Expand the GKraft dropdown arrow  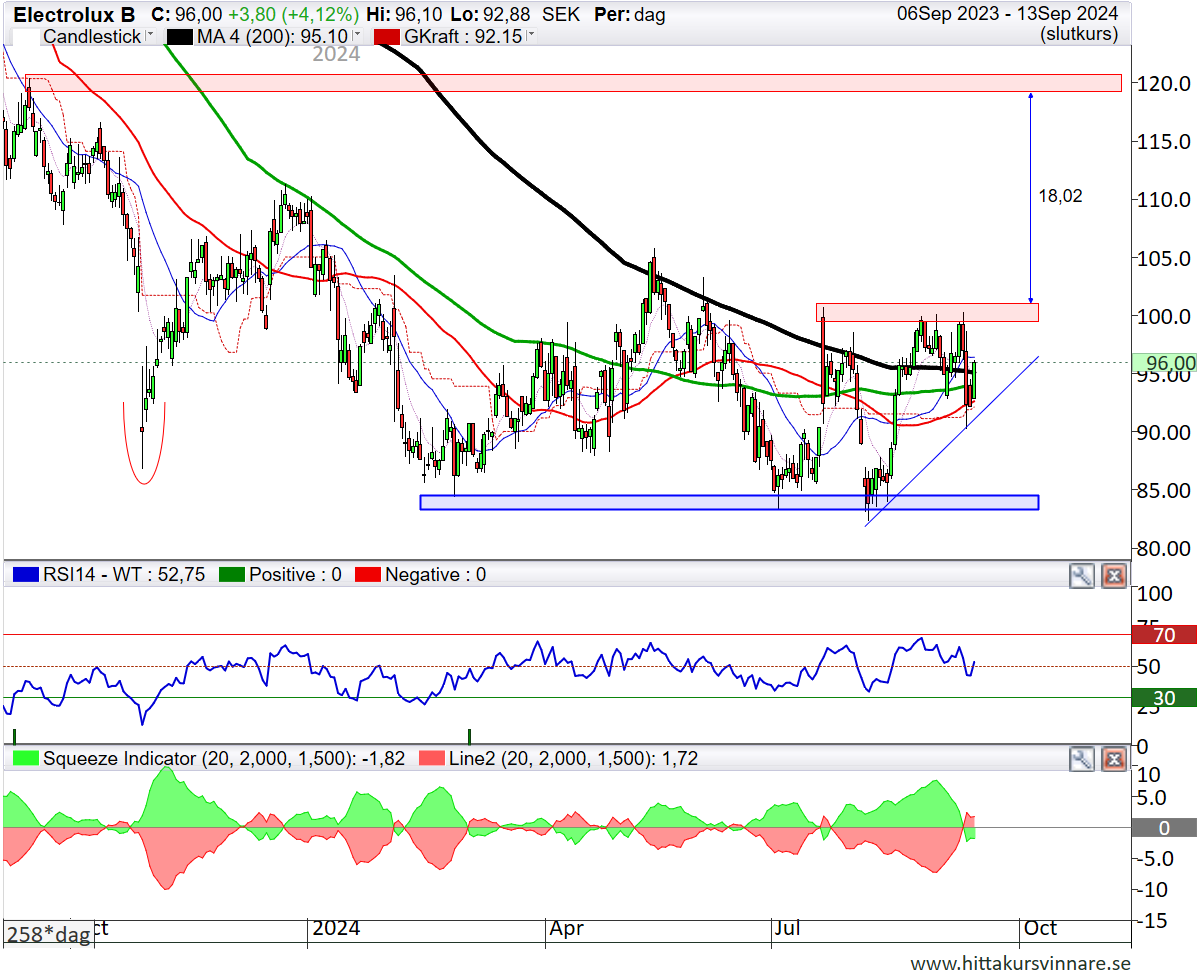pos(530,36)
